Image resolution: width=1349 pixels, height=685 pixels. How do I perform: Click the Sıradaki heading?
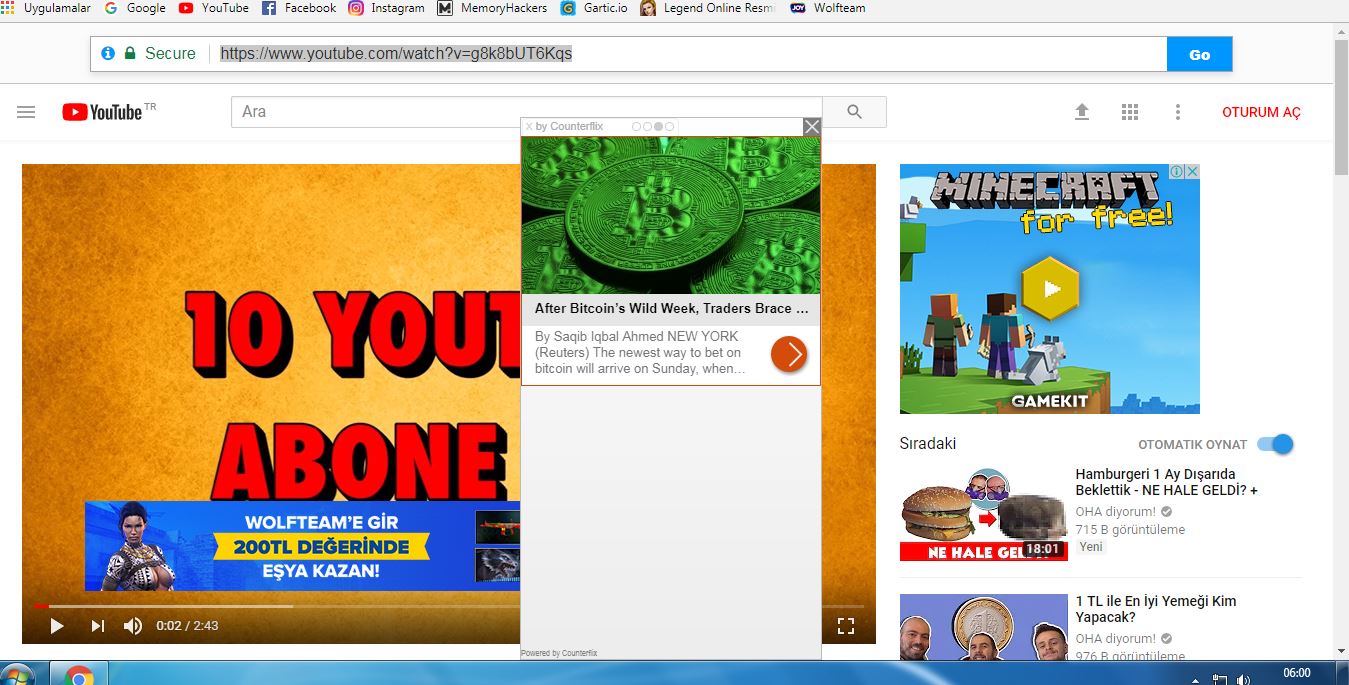pos(928,444)
